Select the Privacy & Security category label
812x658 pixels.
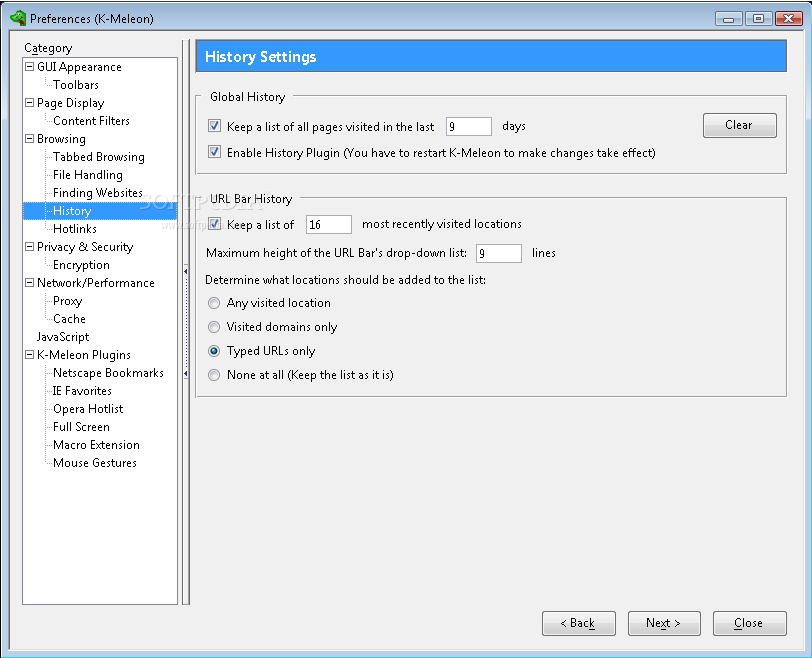tap(85, 247)
